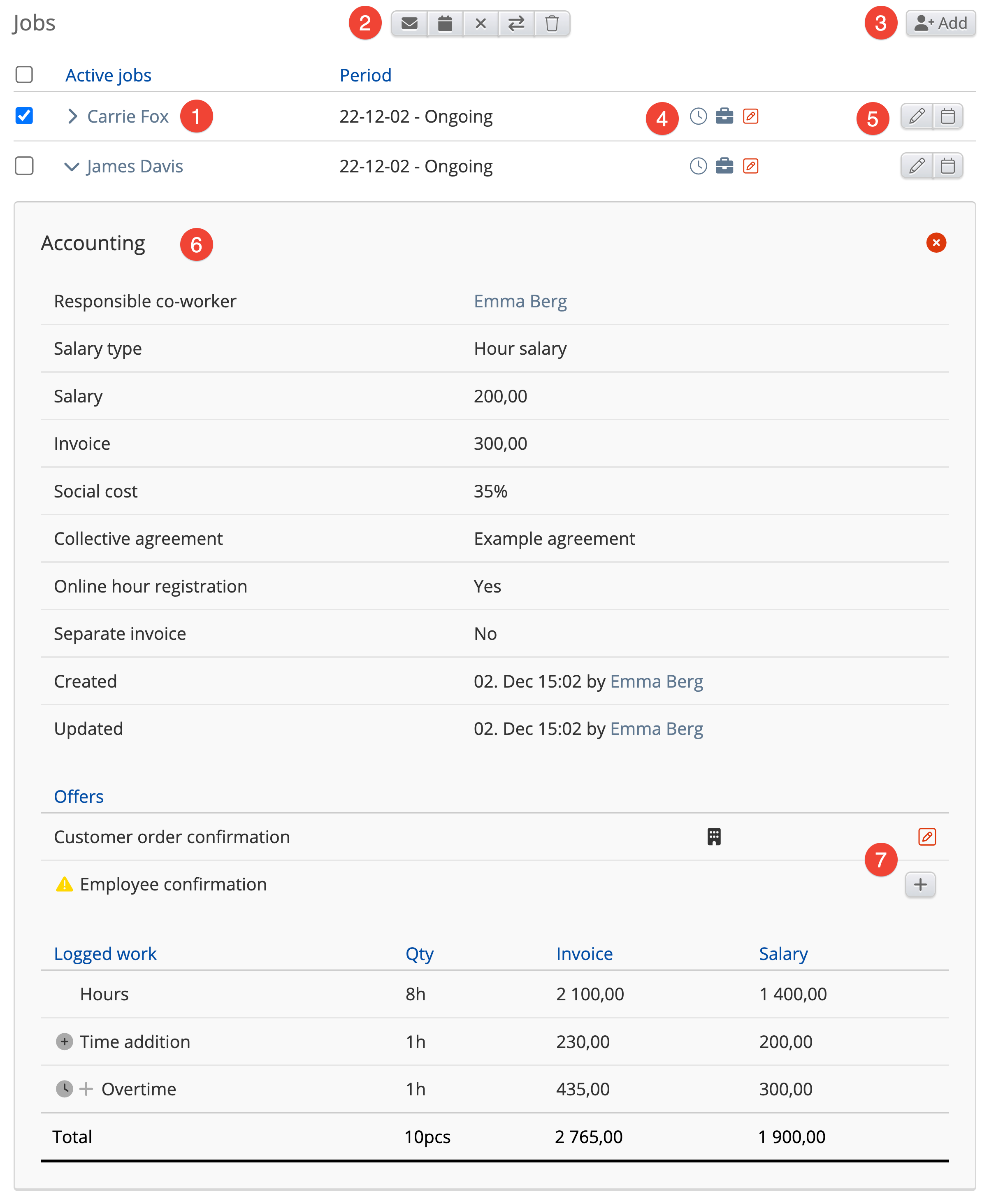
Task: Close the Accounting panel with red X
Action: (x=936, y=243)
